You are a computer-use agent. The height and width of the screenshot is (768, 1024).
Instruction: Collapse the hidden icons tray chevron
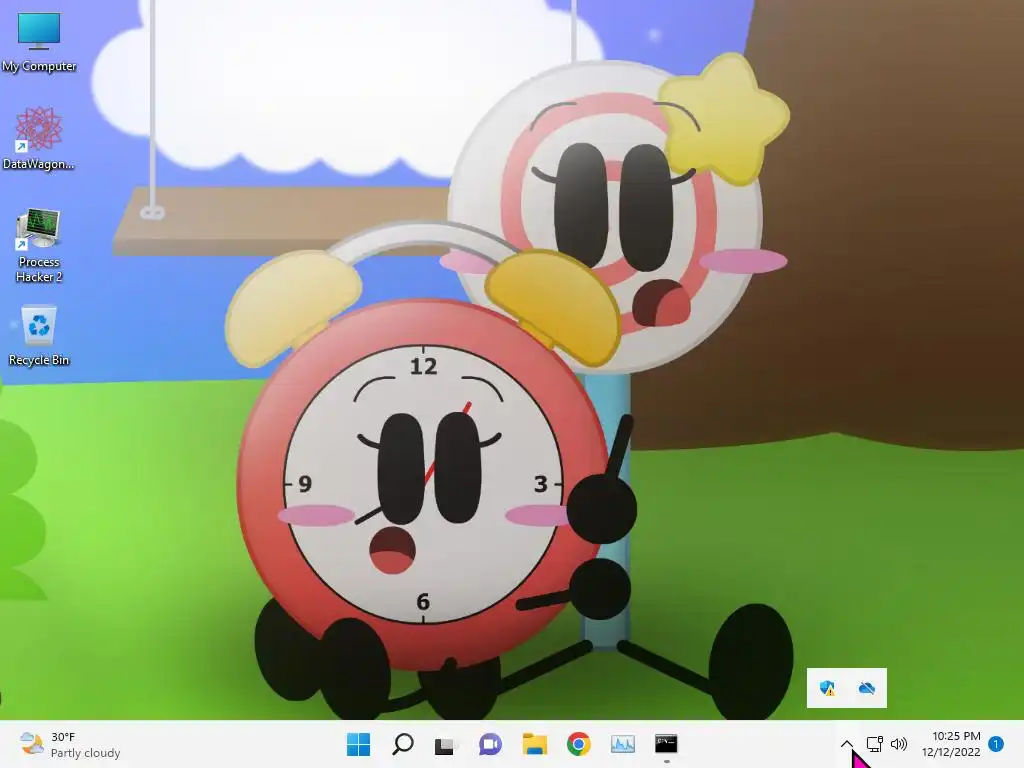click(x=846, y=744)
